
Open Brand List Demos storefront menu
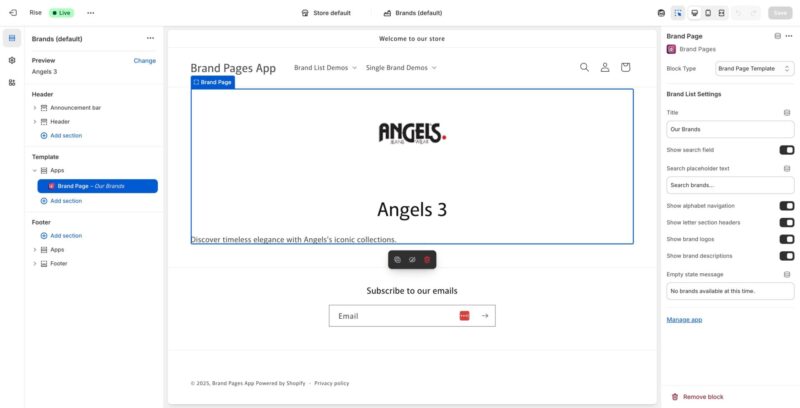pyautogui.click(x=326, y=68)
